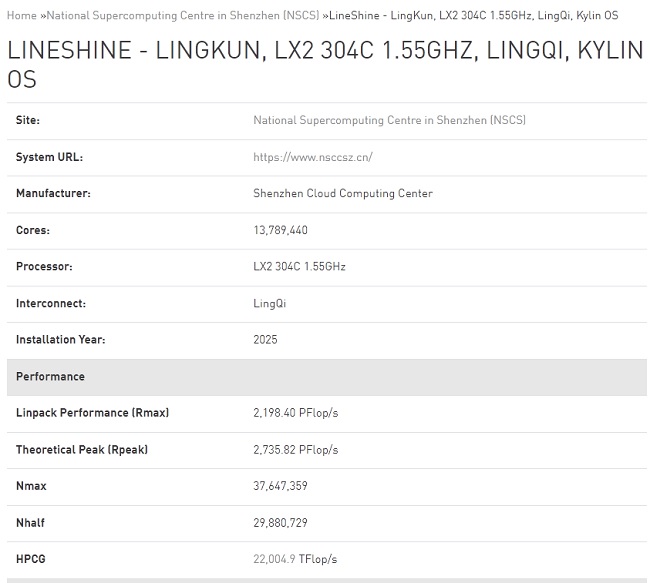Select the Manufacturer: label

click(x=53, y=194)
